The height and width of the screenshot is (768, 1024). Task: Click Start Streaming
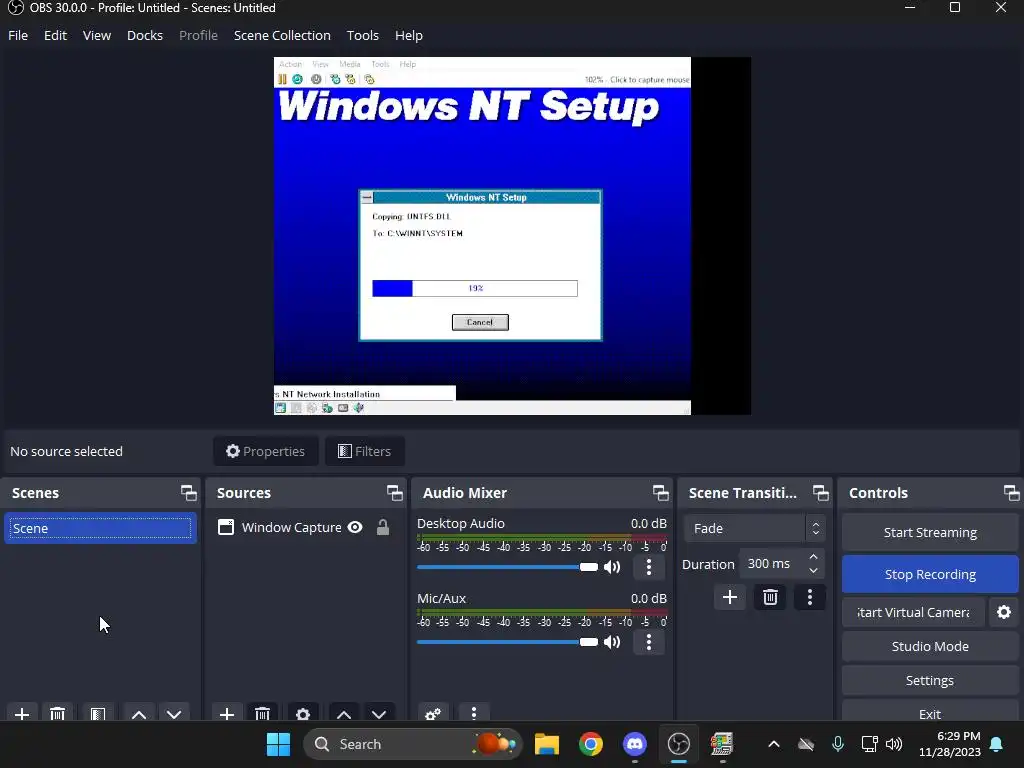pyautogui.click(x=930, y=532)
